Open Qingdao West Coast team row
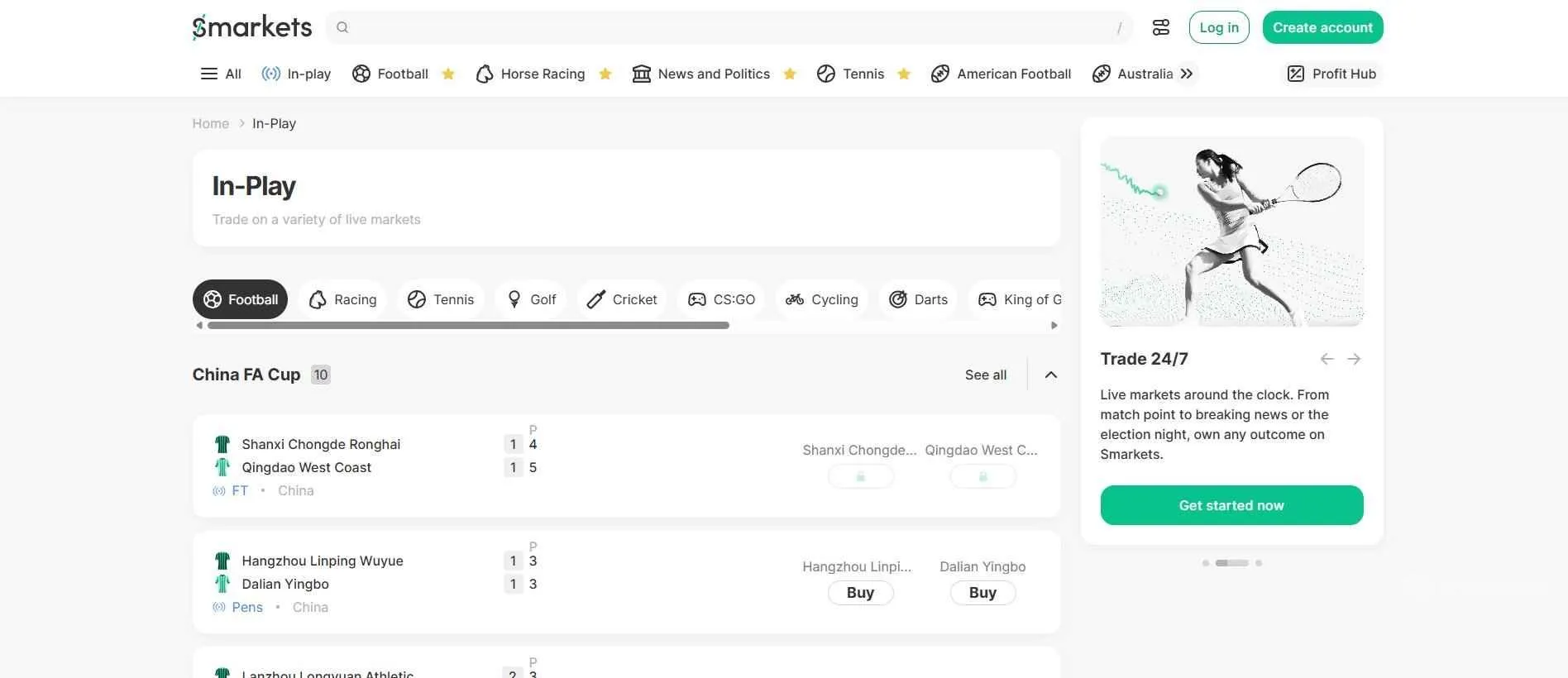Image resolution: width=1568 pixels, height=678 pixels. pos(306,467)
